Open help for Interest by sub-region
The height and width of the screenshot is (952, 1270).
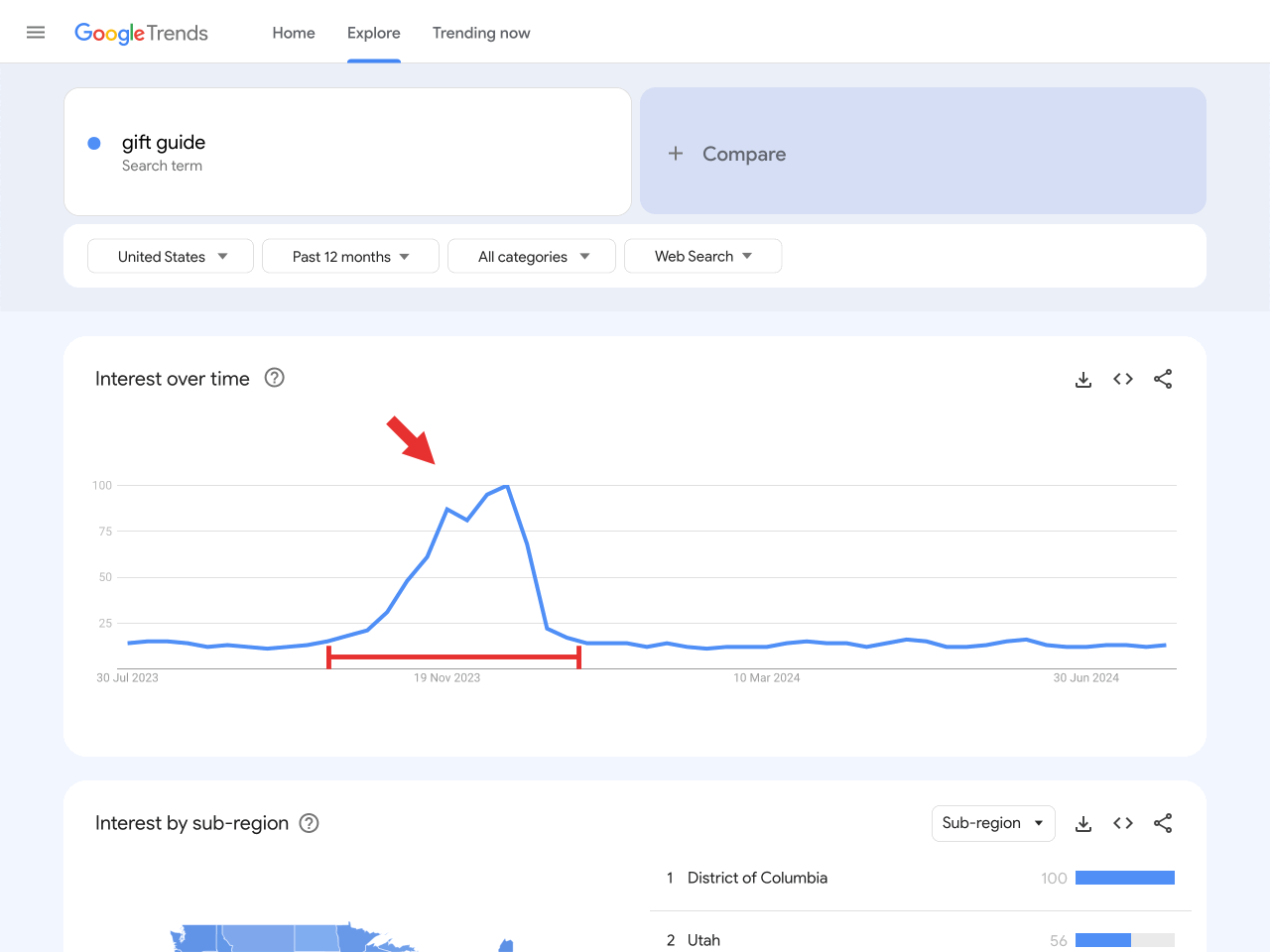[310, 823]
